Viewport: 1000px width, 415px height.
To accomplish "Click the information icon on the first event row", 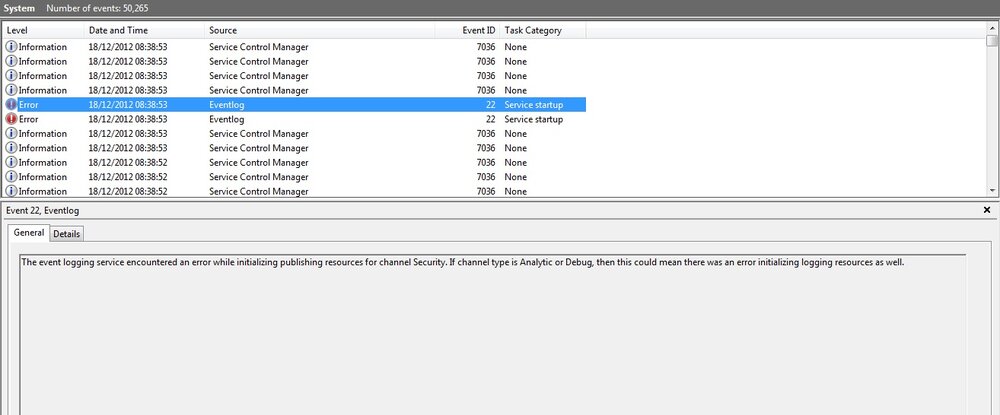I will (11, 47).
